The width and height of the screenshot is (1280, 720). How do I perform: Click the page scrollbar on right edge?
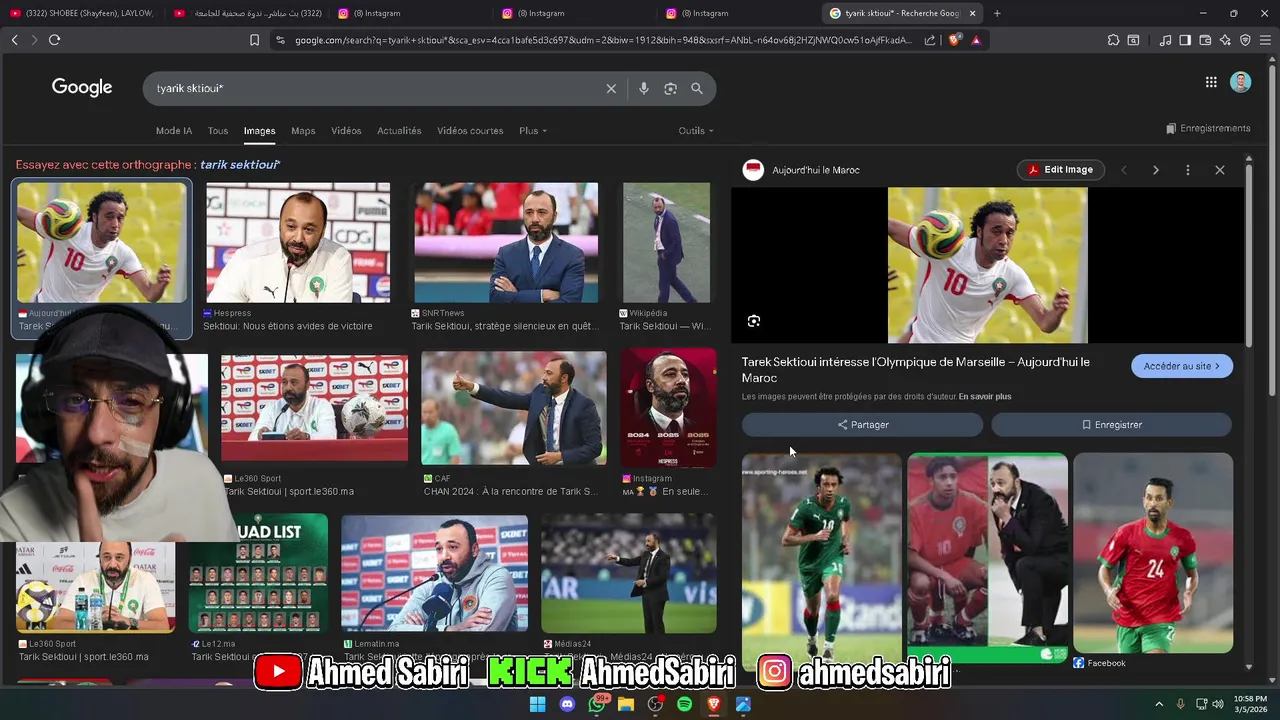(x=1272, y=230)
